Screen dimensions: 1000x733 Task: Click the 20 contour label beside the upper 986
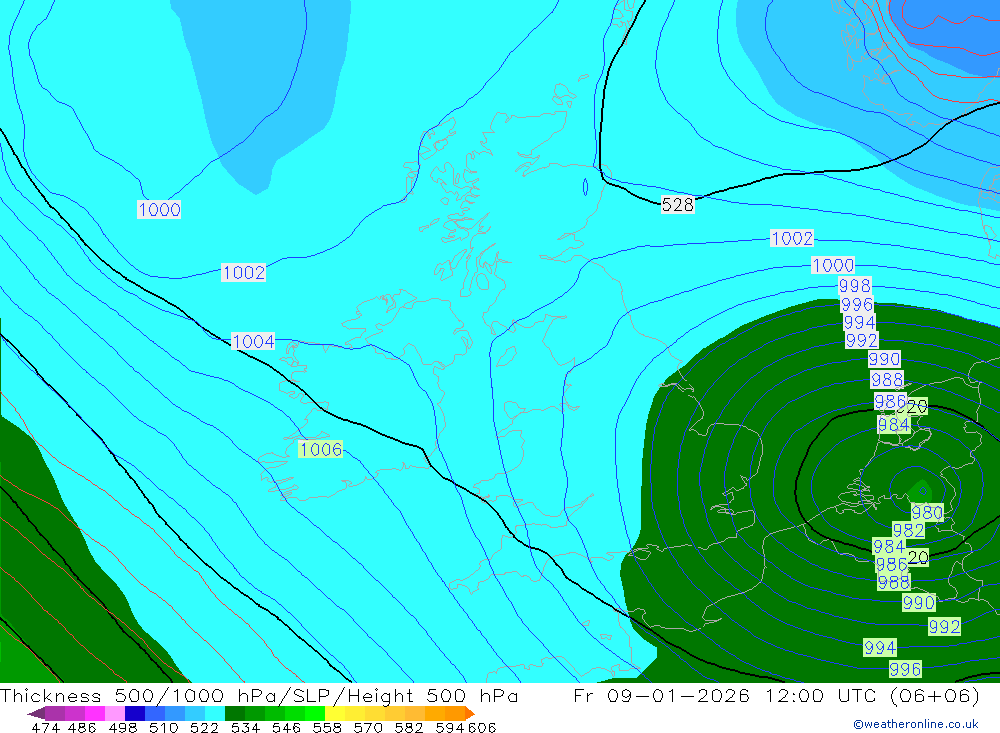[x=917, y=406]
